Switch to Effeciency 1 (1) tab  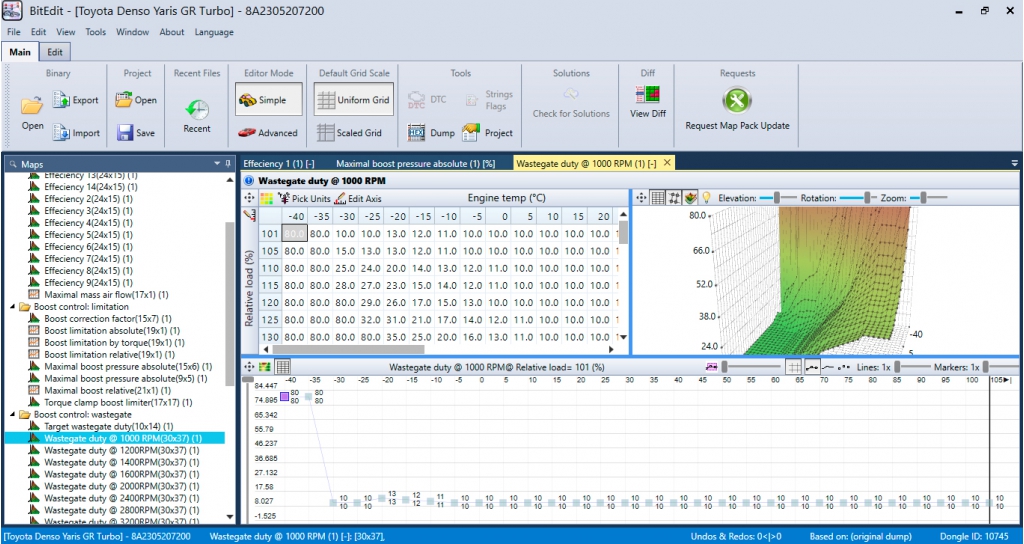click(x=279, y=163)
